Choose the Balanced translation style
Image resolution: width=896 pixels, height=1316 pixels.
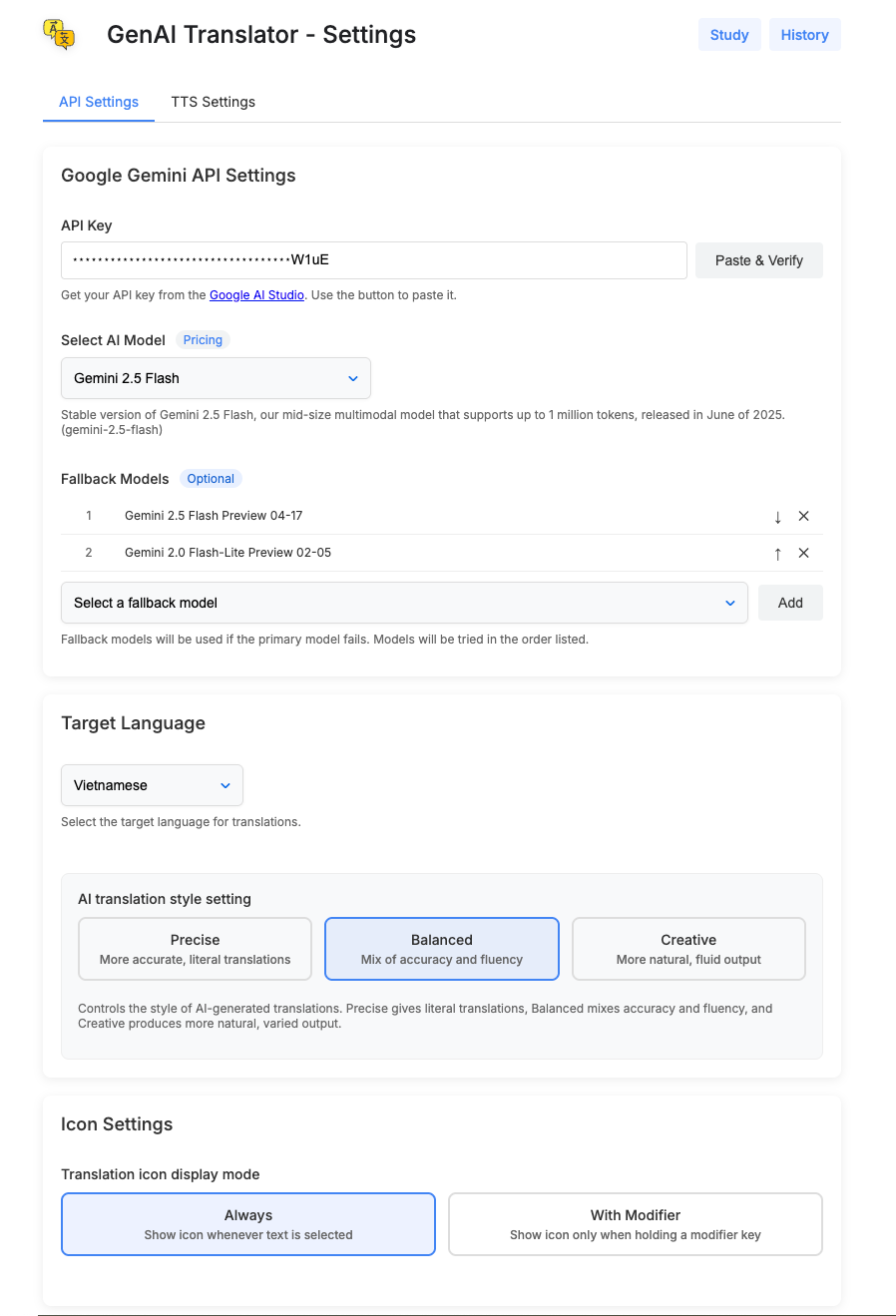442,949
